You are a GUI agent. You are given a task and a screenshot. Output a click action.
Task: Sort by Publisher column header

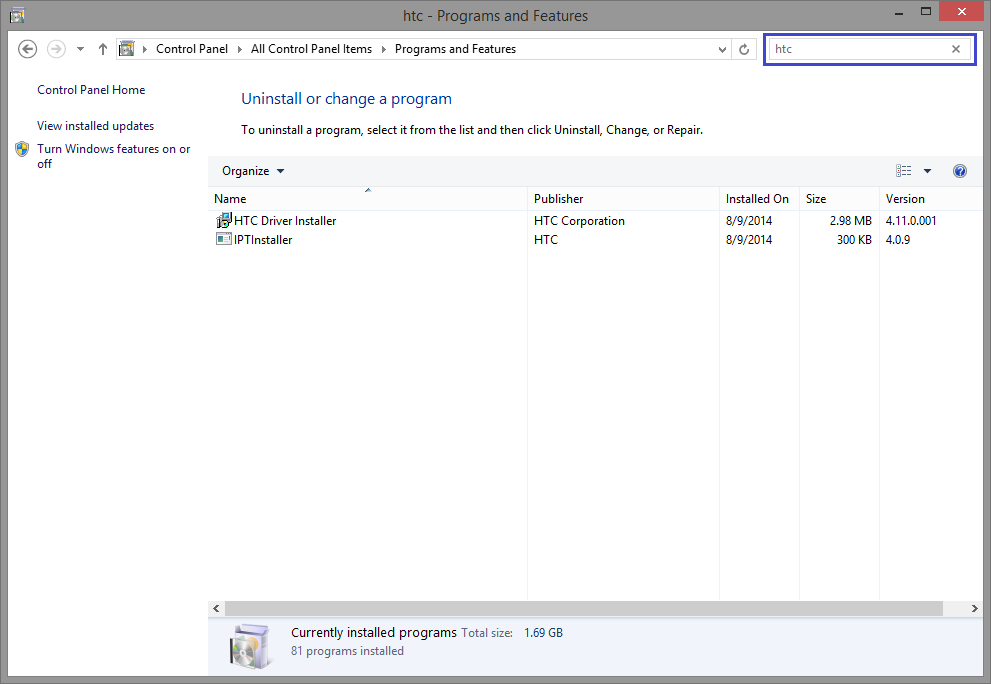(x=623, y=198)
